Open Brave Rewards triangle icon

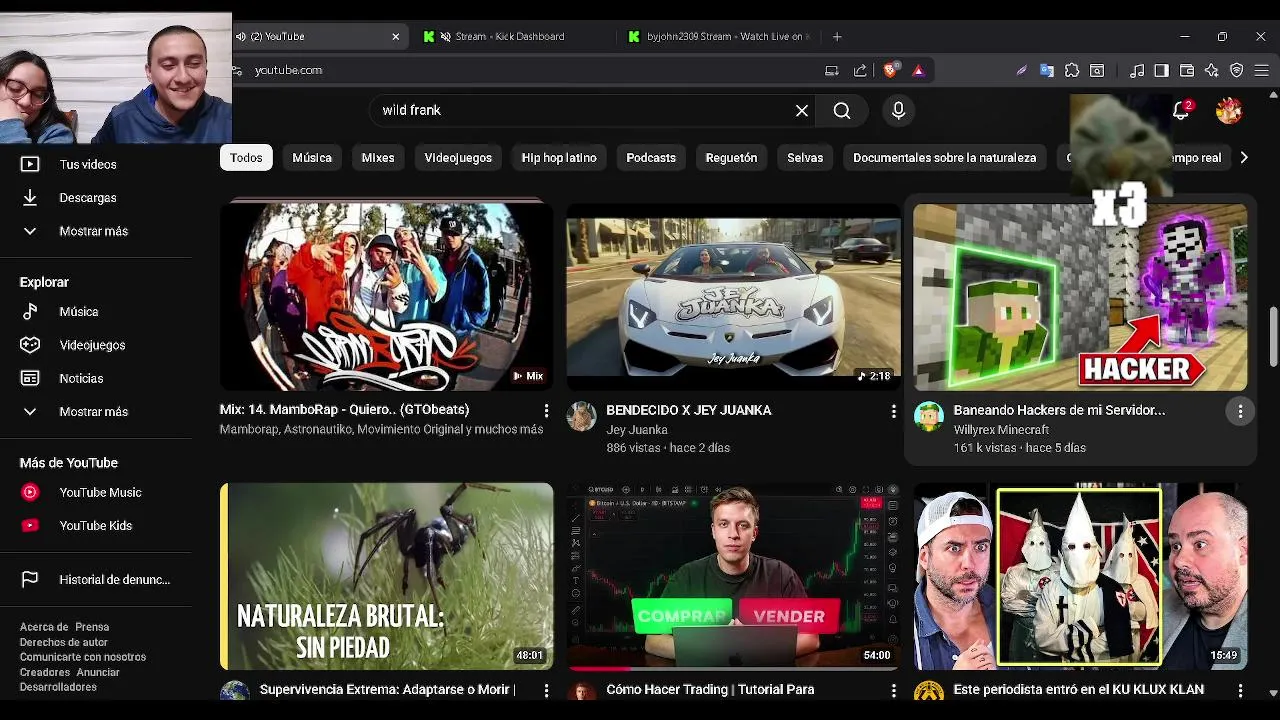click(x=918, y=70)
